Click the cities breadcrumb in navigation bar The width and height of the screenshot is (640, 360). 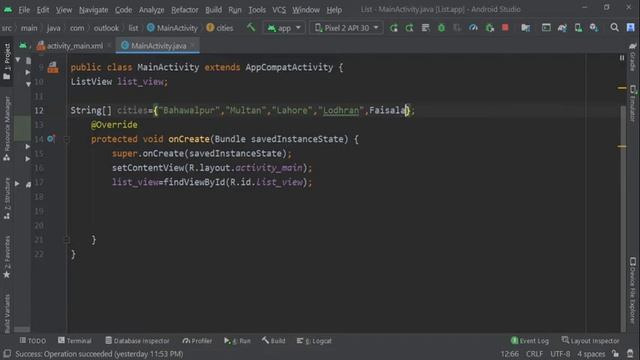coord(220,28)
